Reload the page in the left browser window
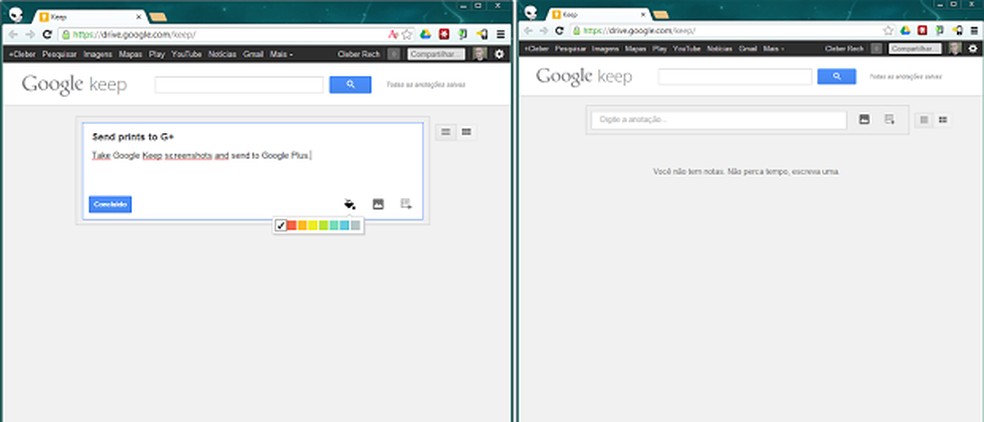 click(46, 35)
